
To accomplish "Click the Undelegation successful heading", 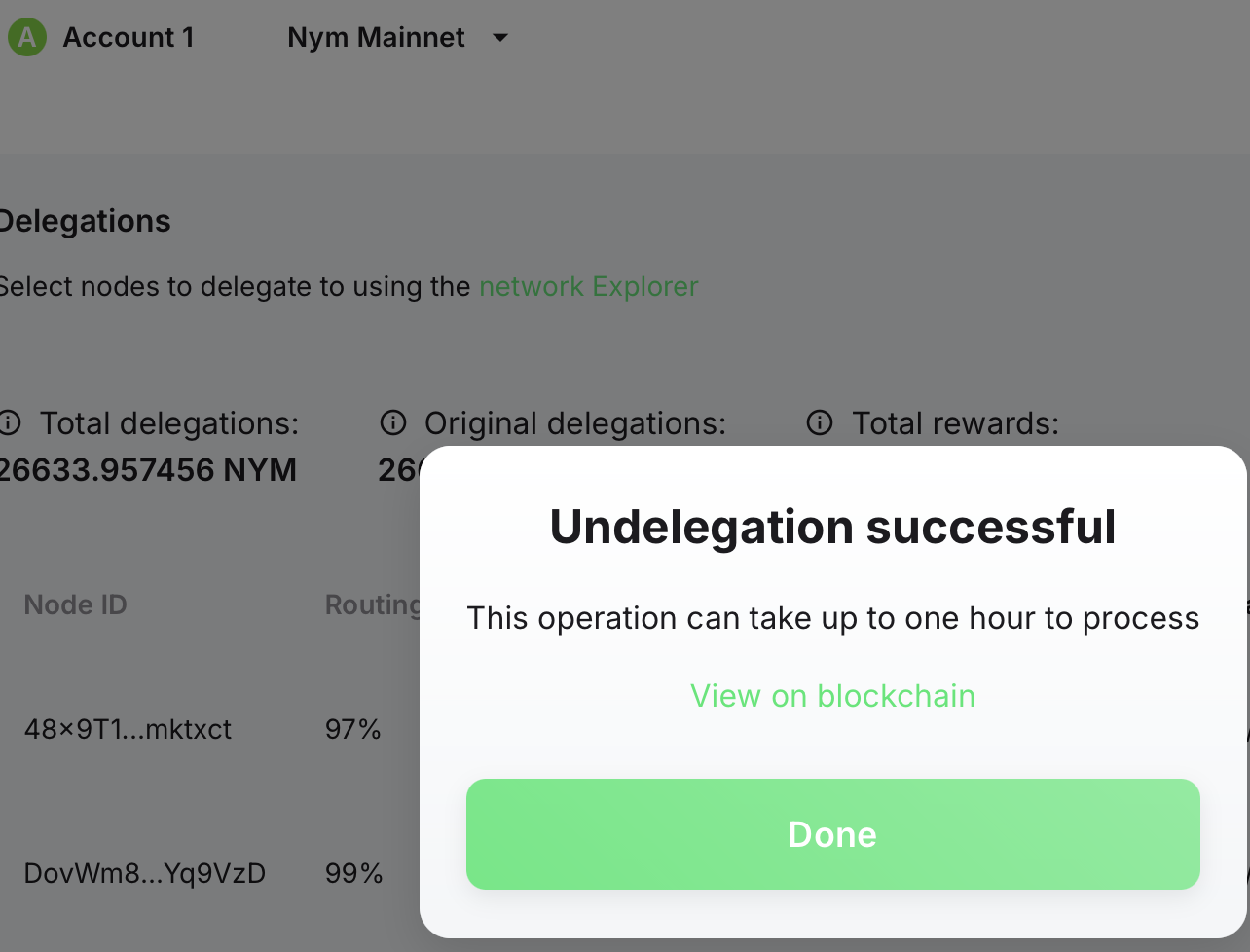I will [832, 527].
